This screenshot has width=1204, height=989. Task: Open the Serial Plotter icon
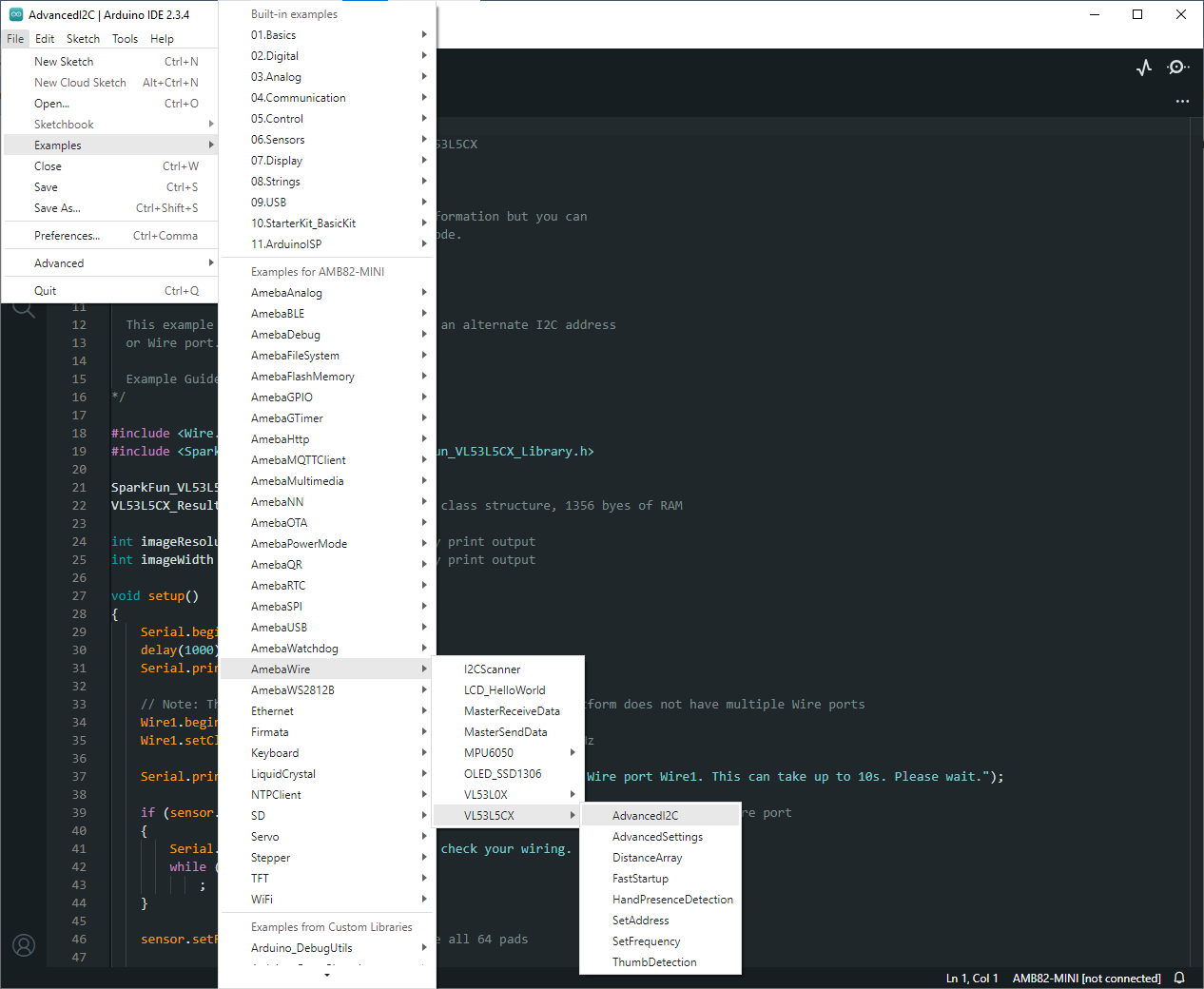[x=1144, y=68]
